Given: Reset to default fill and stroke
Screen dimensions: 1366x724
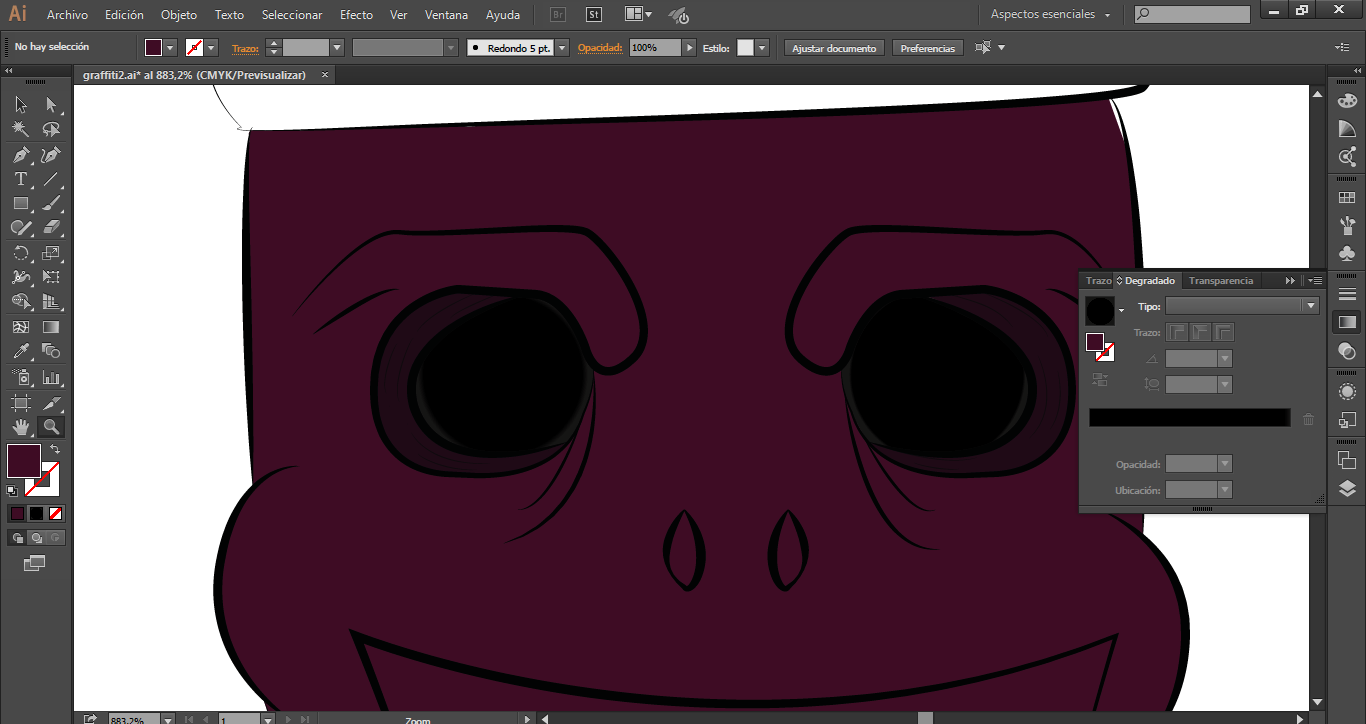Looking at the screenshot, I should click(12, 490).
